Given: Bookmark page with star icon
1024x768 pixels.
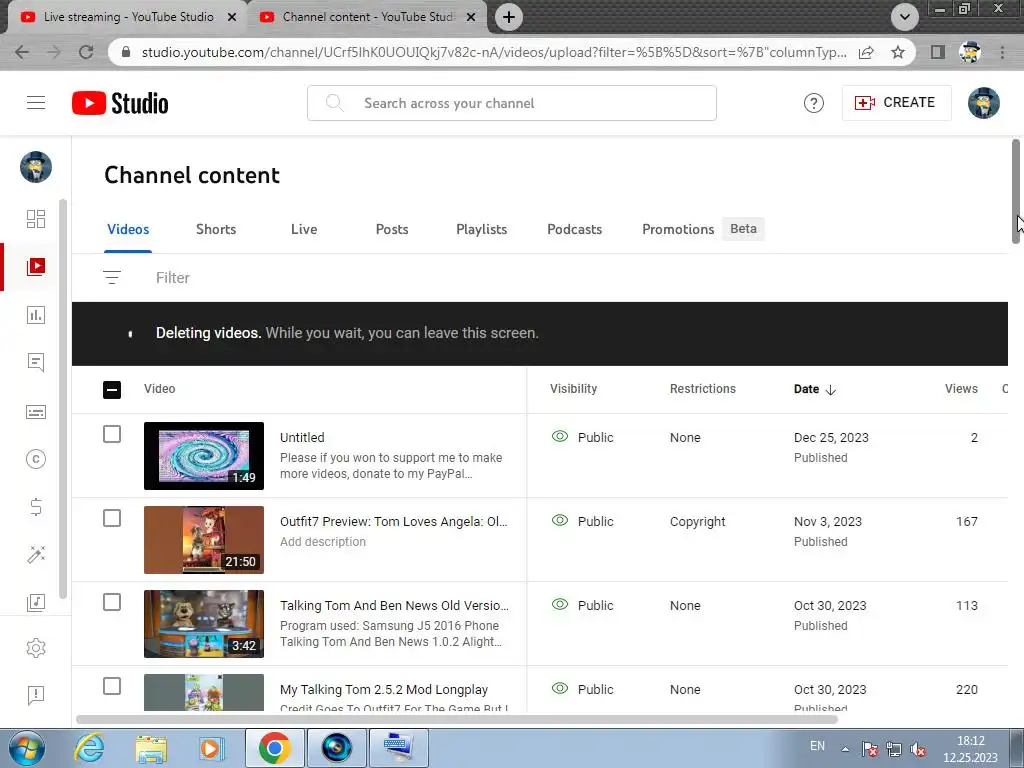Looking at the screenshot, I should tap(898, 52).
